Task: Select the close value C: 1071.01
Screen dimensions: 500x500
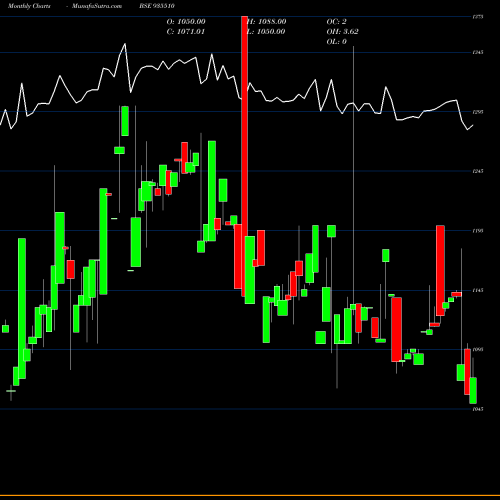Action: click(x=186, y=31)
